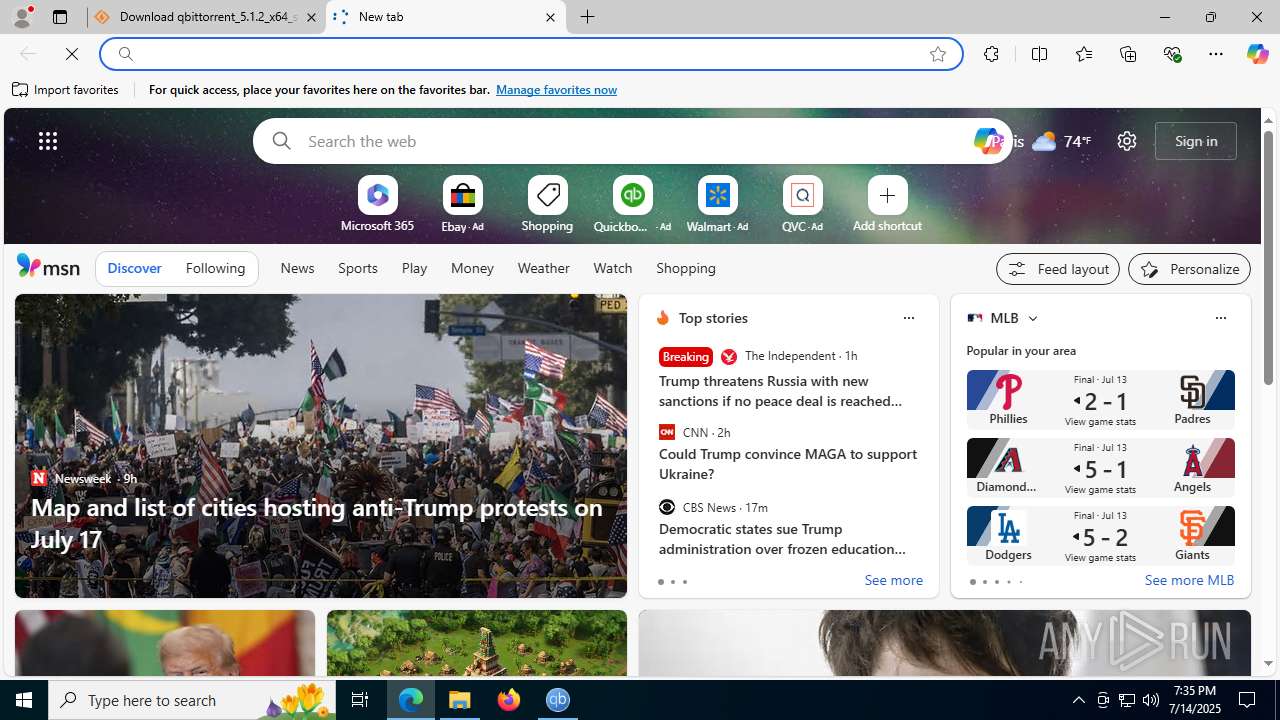1280x720 pixels.
Task: Click the Personalize button
Action: click(x=1189, y=269)
